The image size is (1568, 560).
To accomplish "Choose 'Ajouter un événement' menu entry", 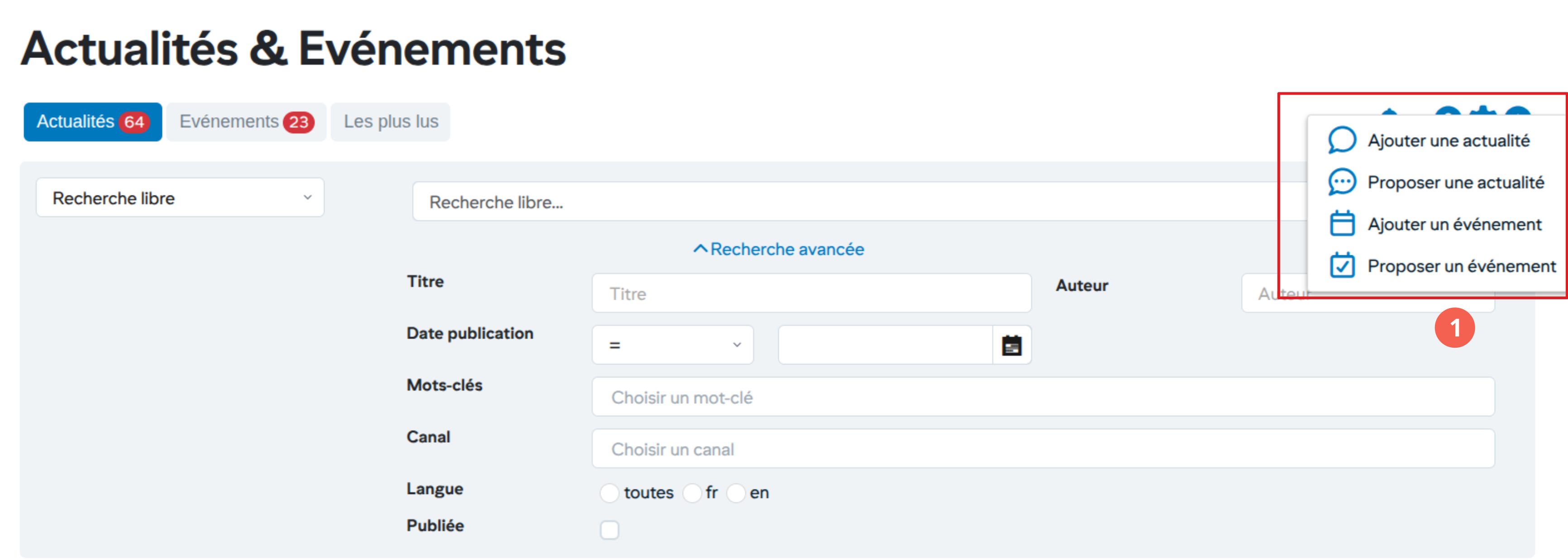I will (x=1454, y=224).
